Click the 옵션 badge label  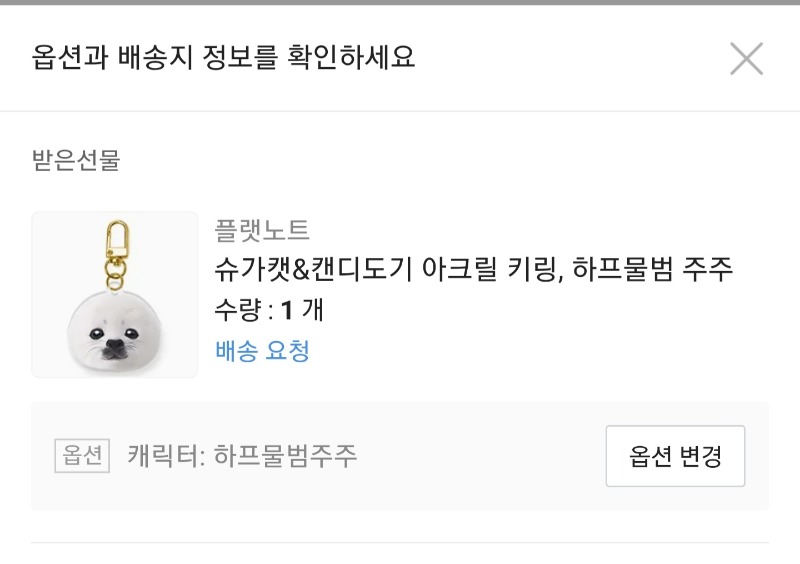click(x=81, y=456)
